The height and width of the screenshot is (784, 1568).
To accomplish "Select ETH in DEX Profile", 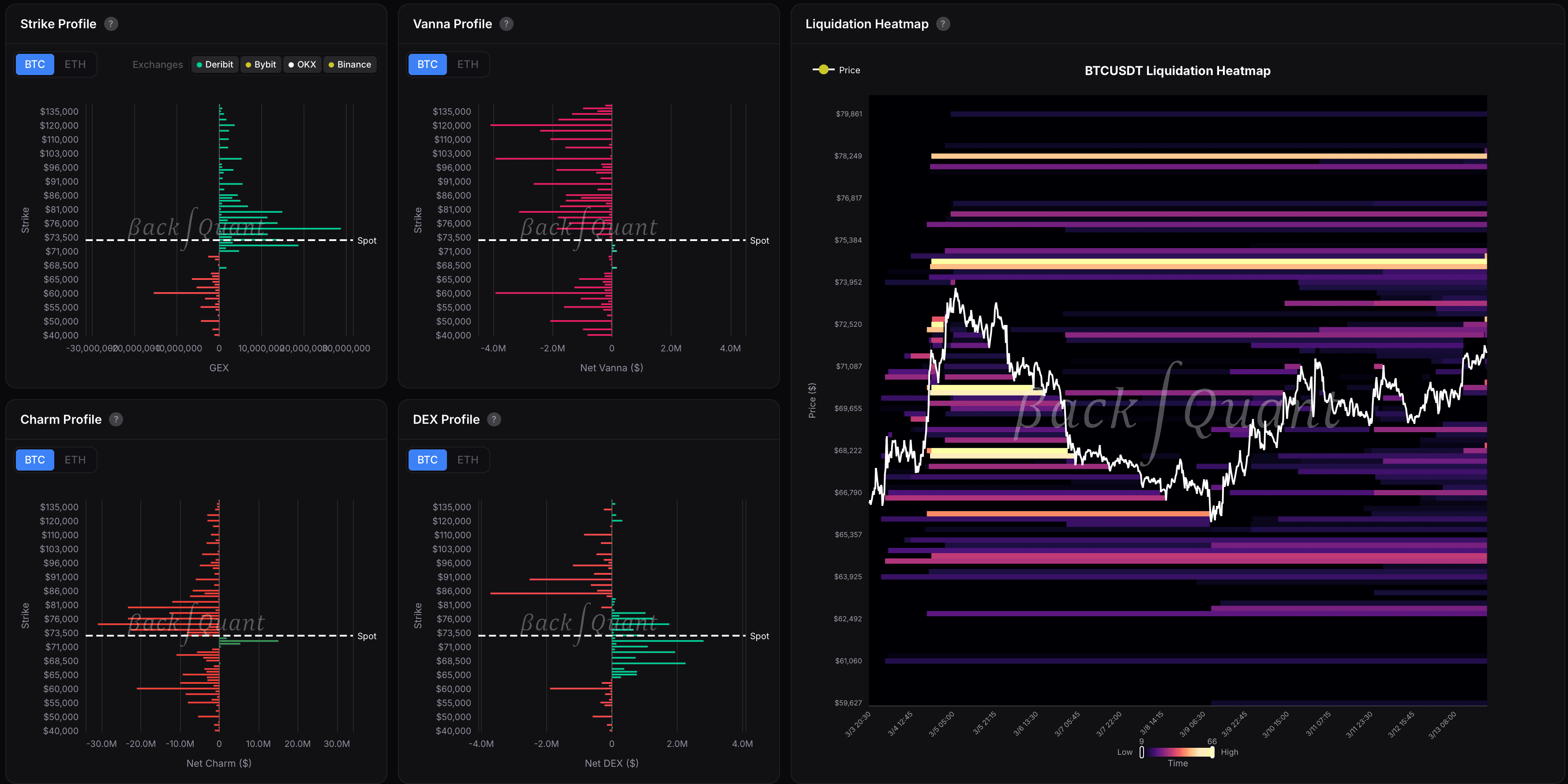I will 468,460.
